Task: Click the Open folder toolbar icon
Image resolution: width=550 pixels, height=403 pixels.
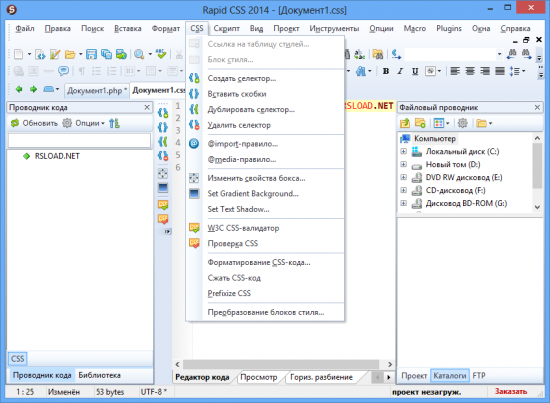Action: click(70, 54)
